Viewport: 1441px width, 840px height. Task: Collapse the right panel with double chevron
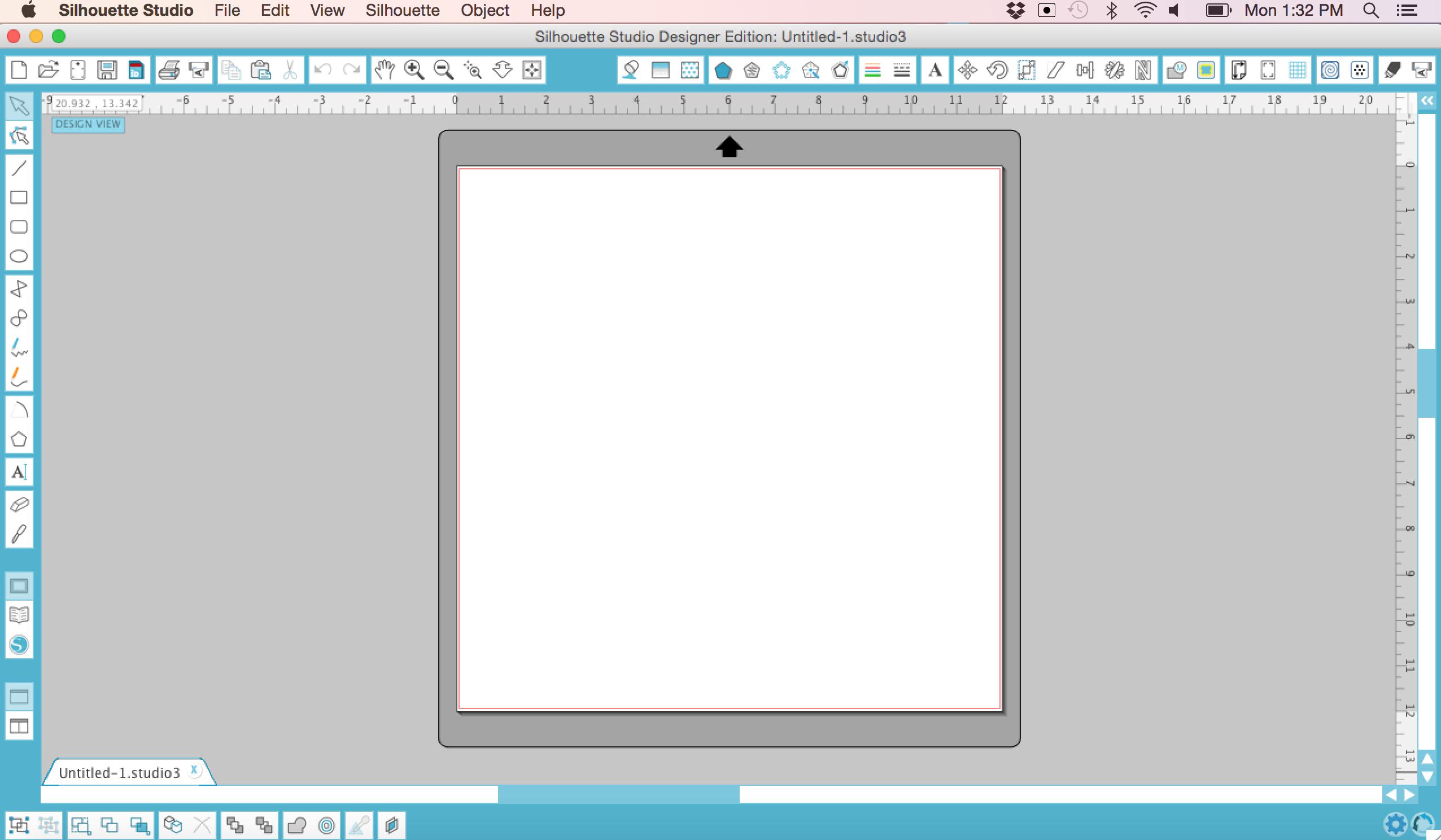point(1427,100)
